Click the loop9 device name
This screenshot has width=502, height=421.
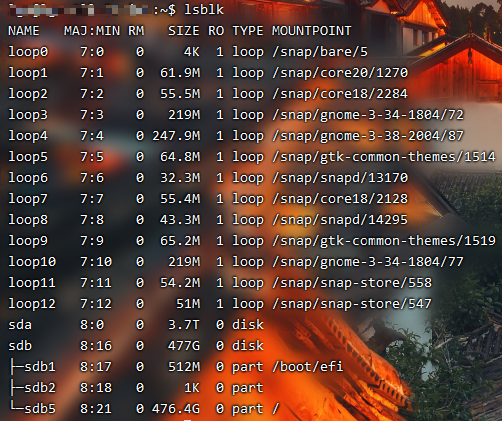pyautogui.click(x=28, y=241)
